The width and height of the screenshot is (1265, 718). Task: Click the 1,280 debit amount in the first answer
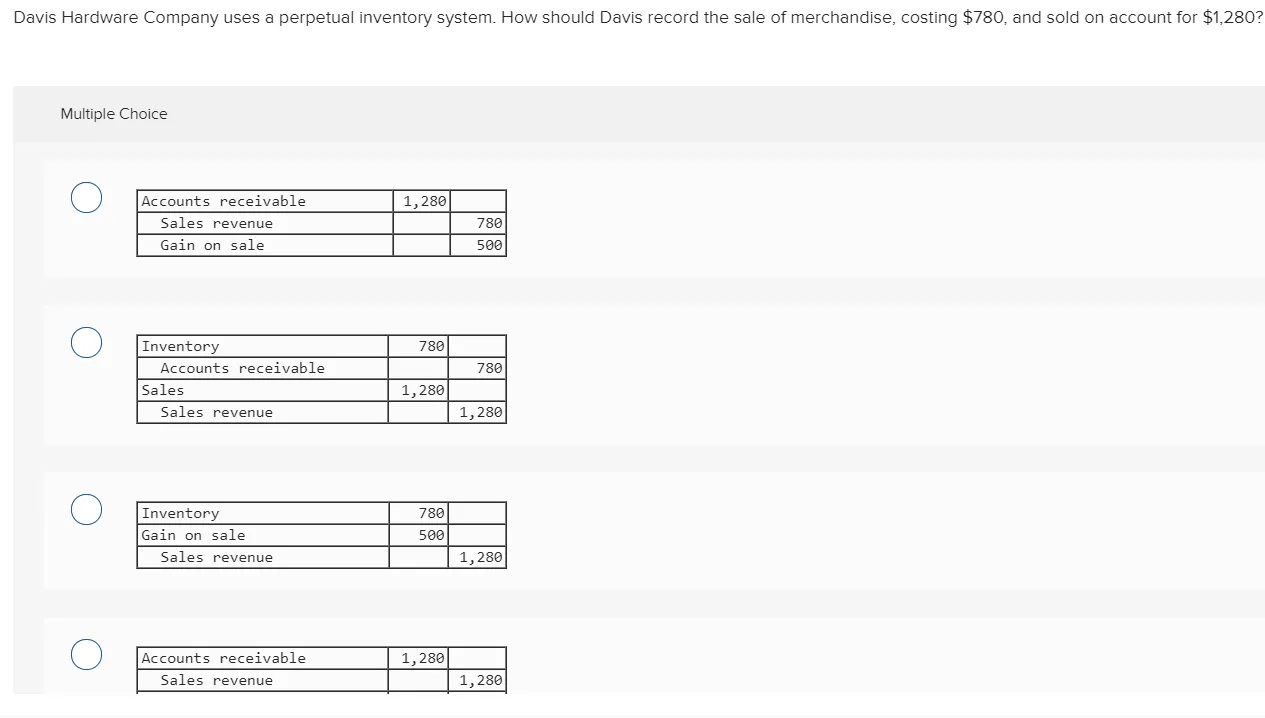point(421,201)
